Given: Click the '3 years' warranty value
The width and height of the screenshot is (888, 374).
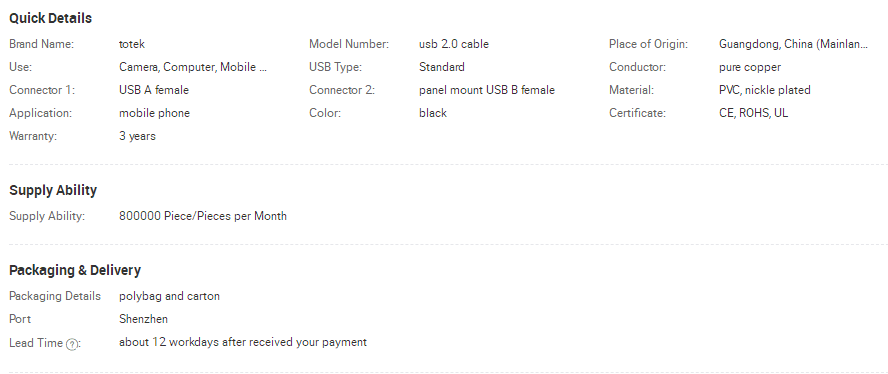Looking at the screenshot, I should (137, 137).
